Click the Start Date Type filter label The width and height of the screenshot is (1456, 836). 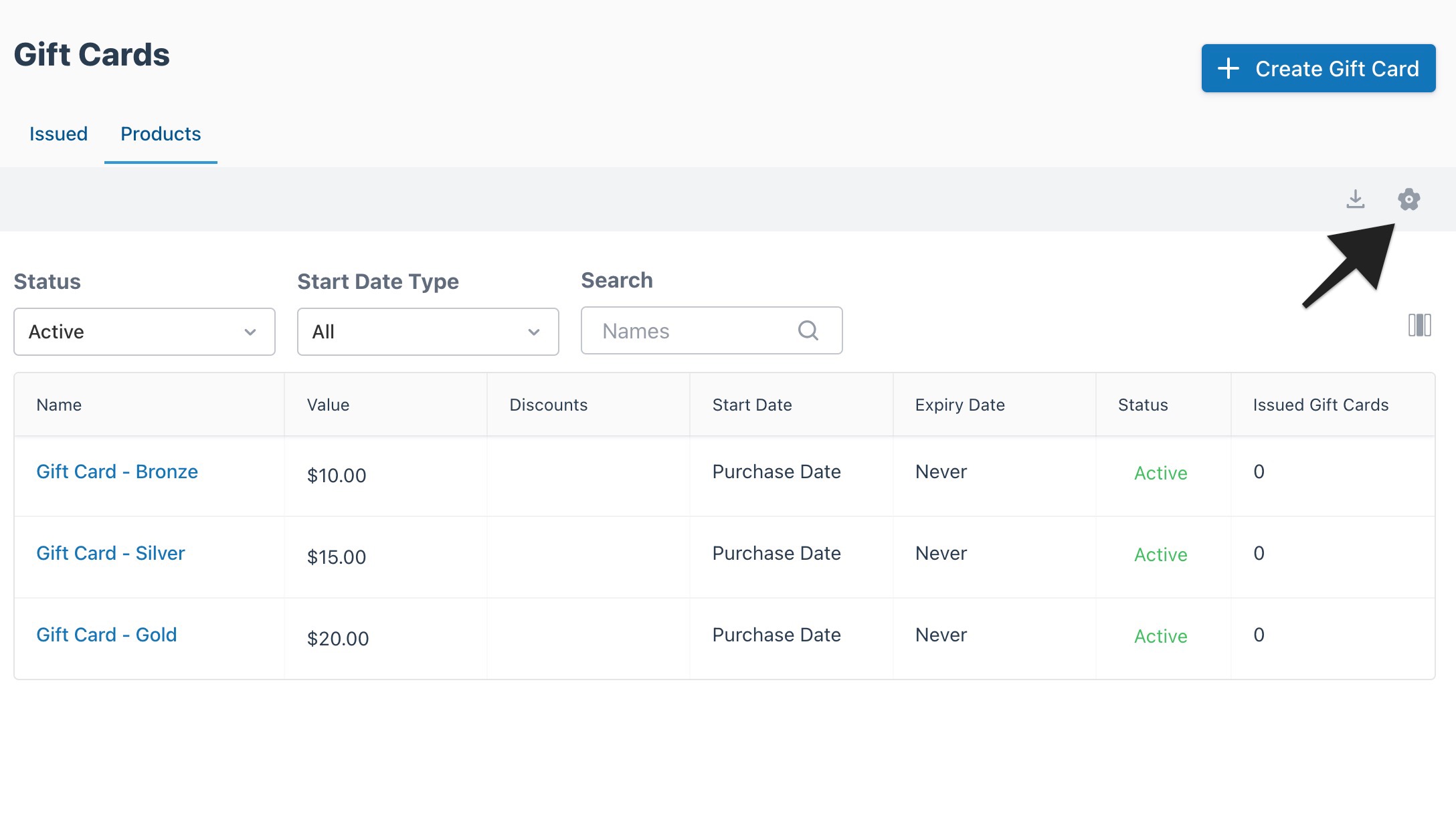(378, 282)
